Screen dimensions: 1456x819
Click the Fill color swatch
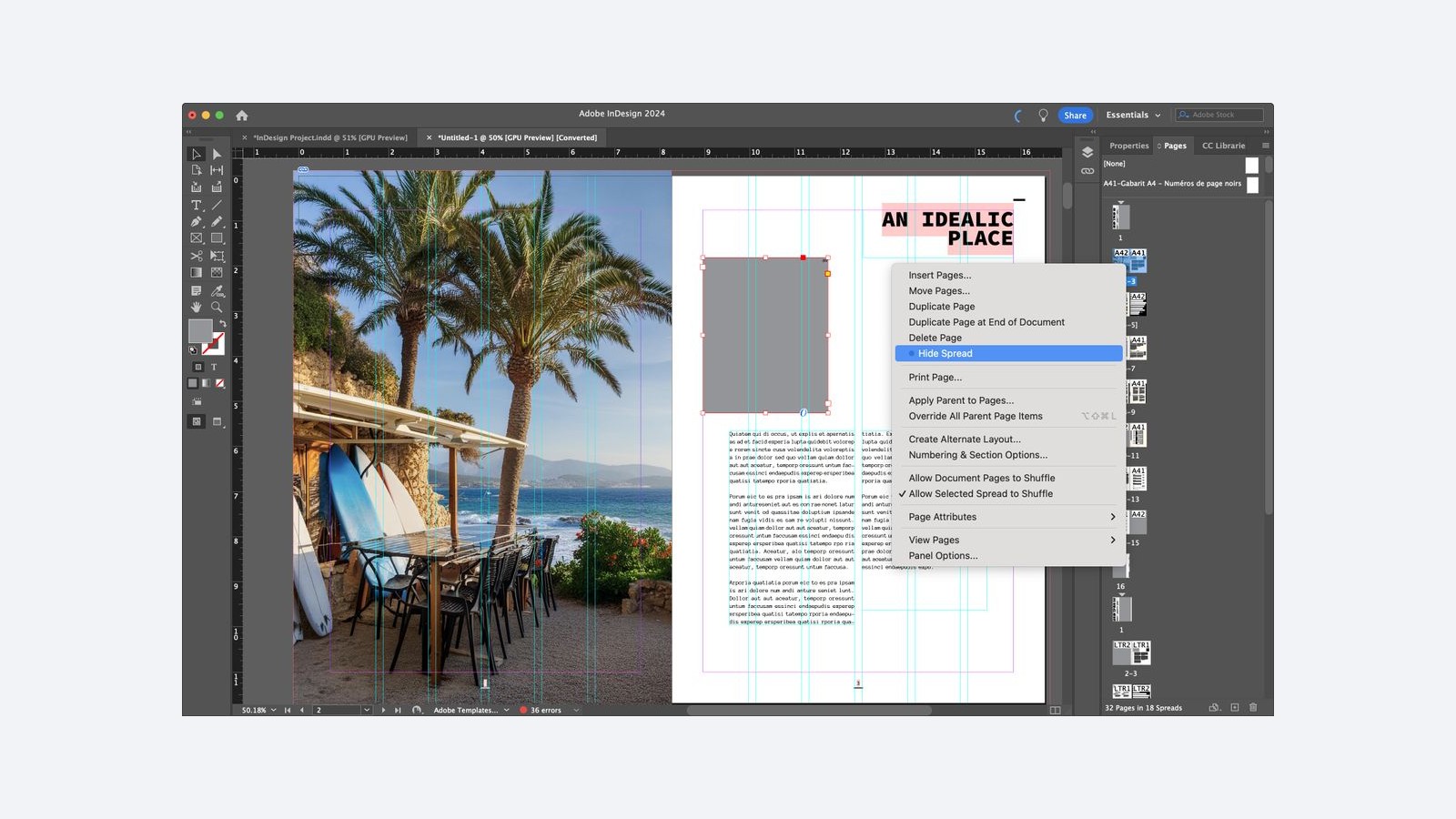pos(200,331)
